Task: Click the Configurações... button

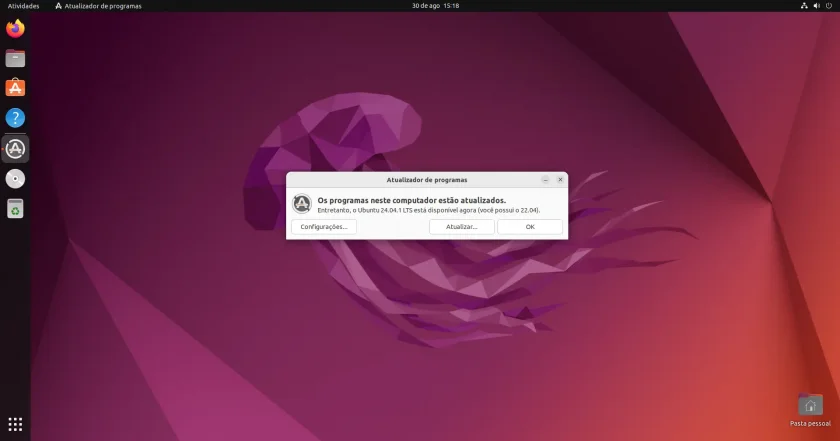Action: tap(324, 227)
